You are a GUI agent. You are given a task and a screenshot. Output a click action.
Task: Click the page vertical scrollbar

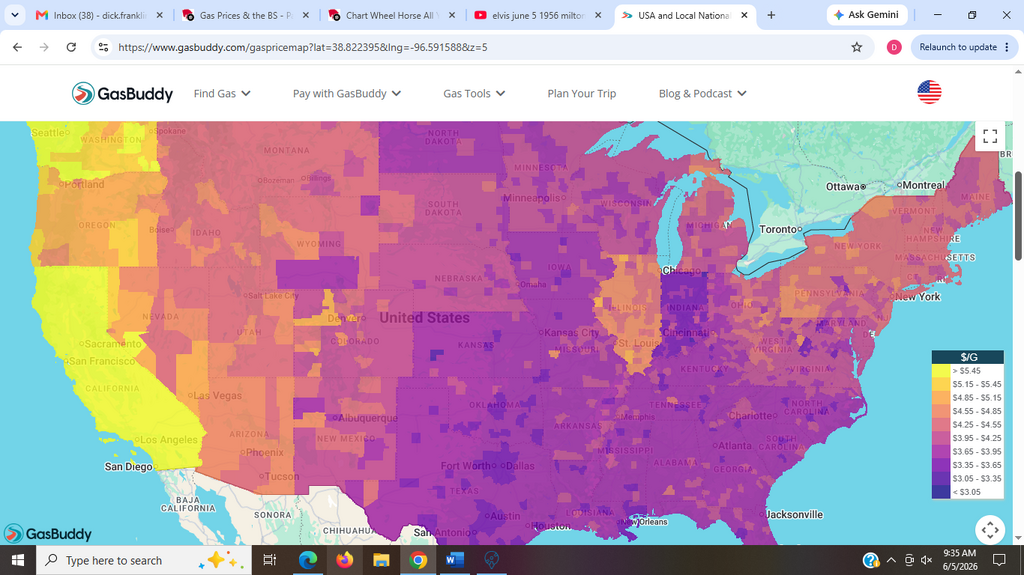point(1018,216)
